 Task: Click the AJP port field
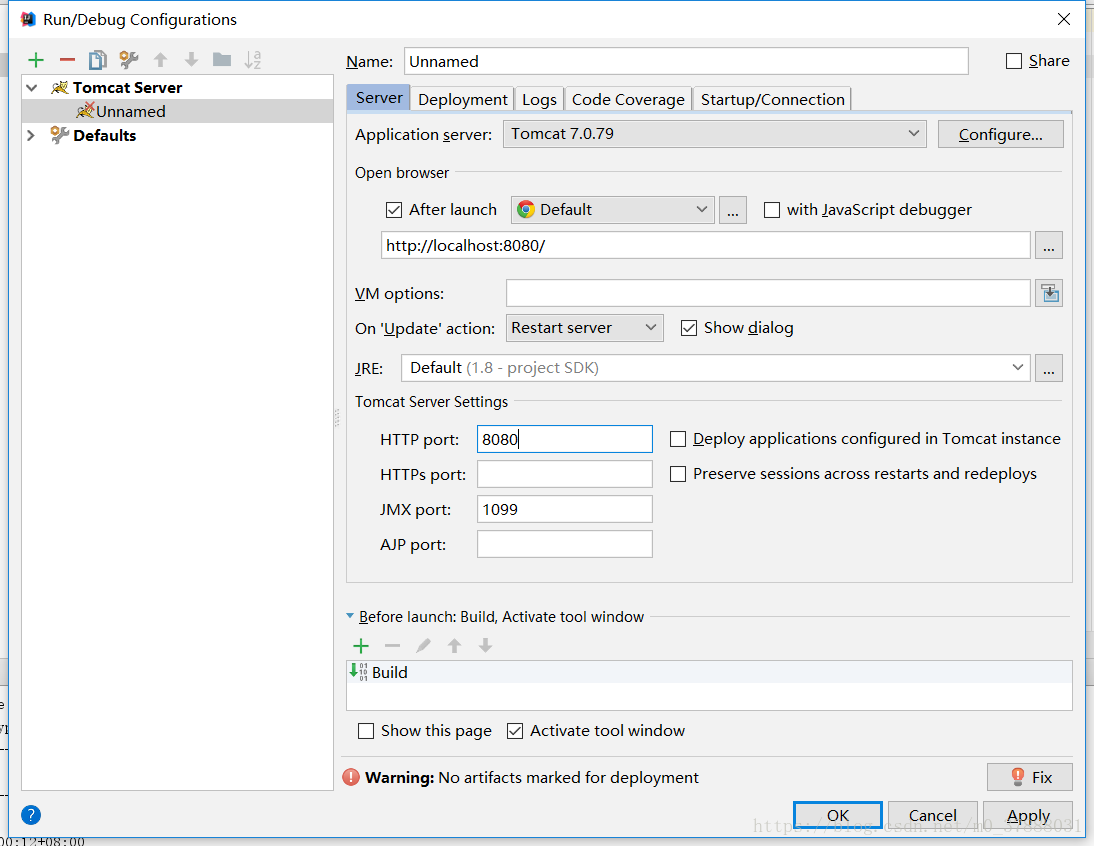tap(564, 545)
